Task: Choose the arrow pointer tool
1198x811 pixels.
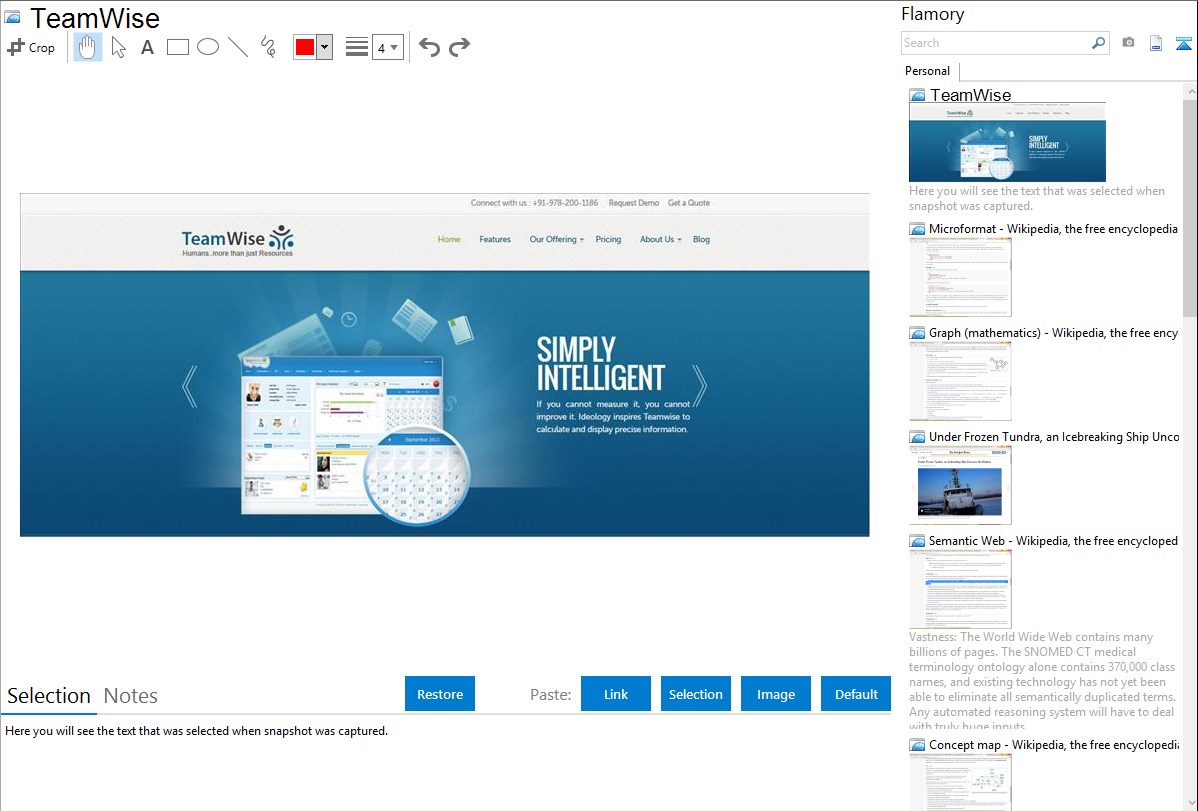Action: point(118,47)
